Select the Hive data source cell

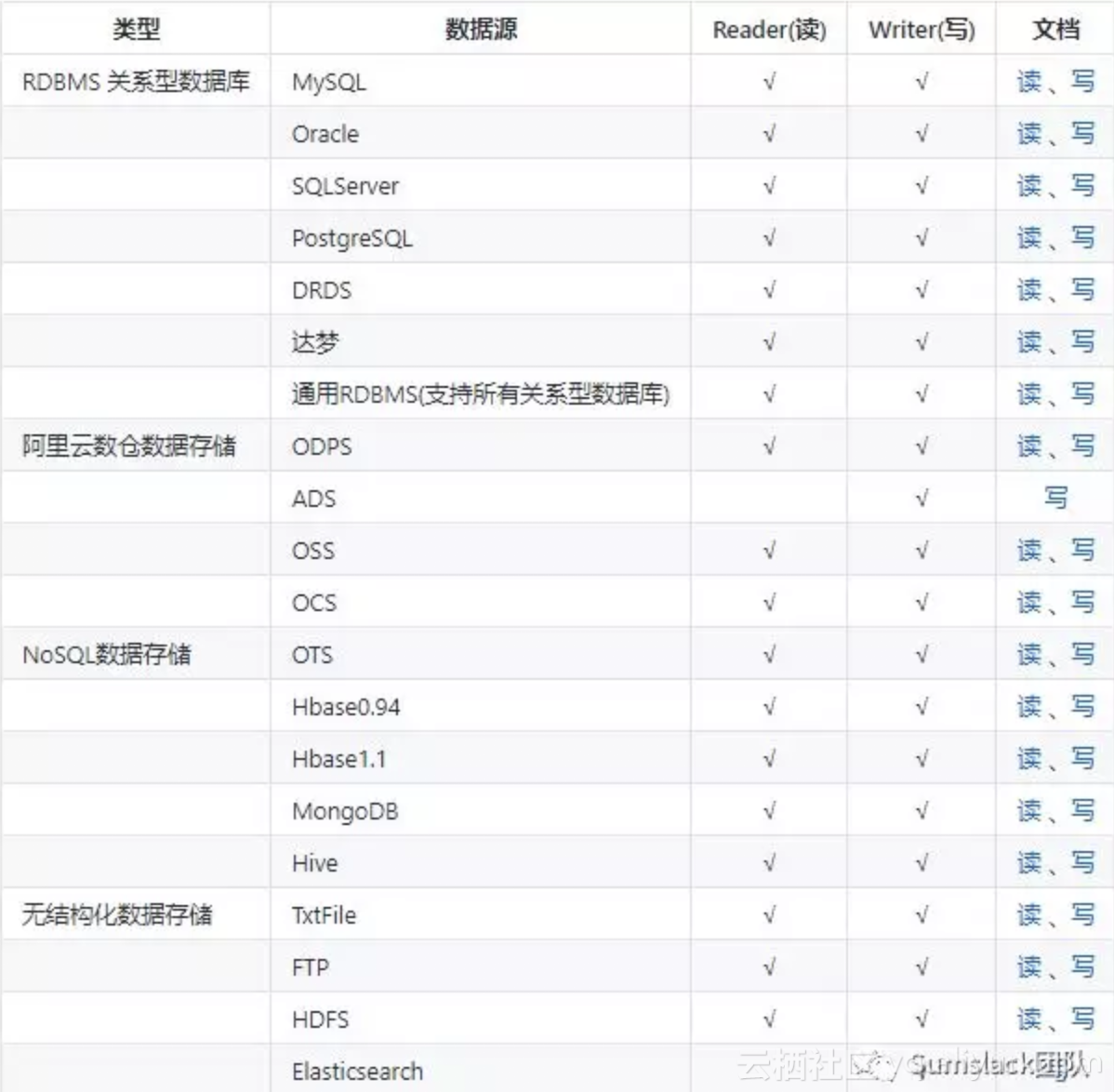[481, 863]
